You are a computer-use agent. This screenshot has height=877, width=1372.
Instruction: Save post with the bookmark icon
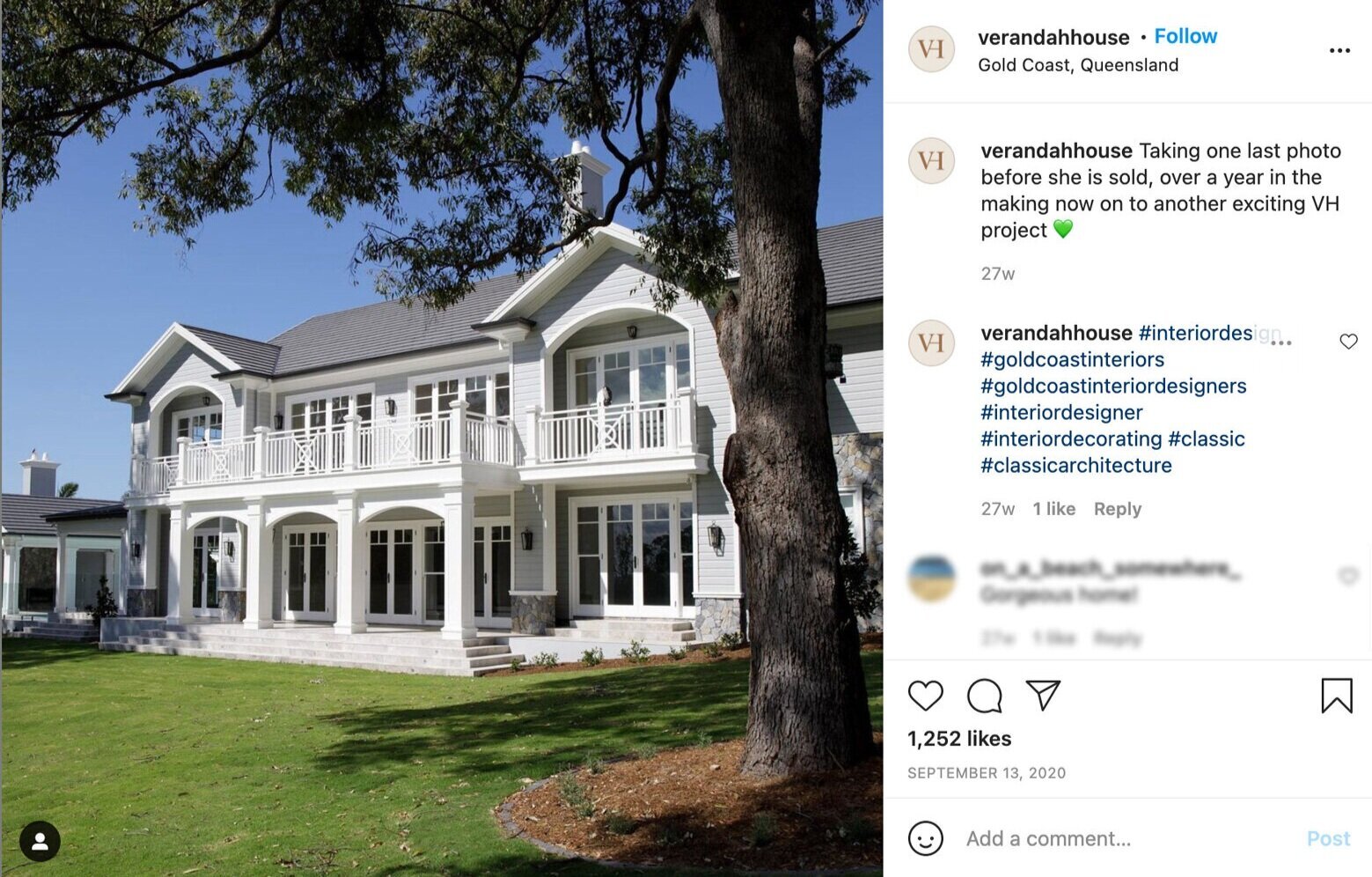[x=1337, y=696]
